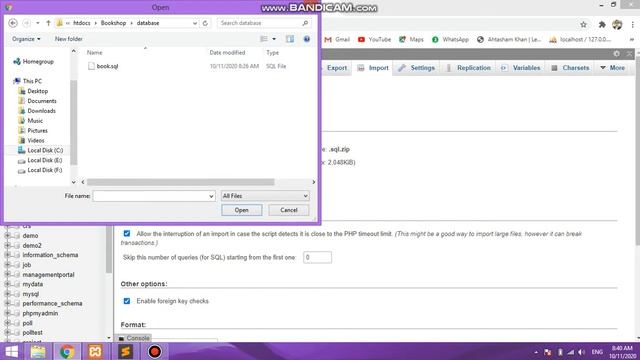Expand the view options dropdown arrow
640x360 pixels.
[274, 39]
